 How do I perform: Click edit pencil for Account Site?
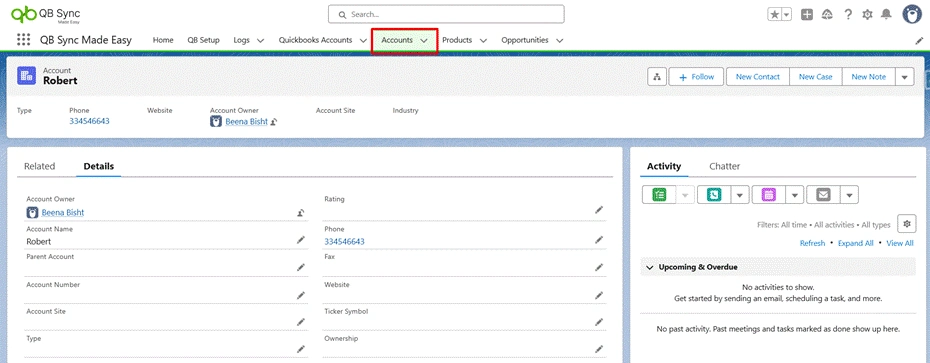301,321
